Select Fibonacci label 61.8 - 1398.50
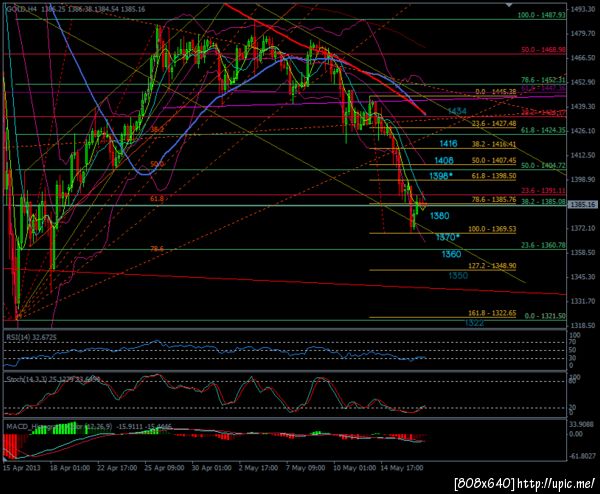The height and width of the screenshot is (494, 600). pyautogui.click(x=494, y=176)
